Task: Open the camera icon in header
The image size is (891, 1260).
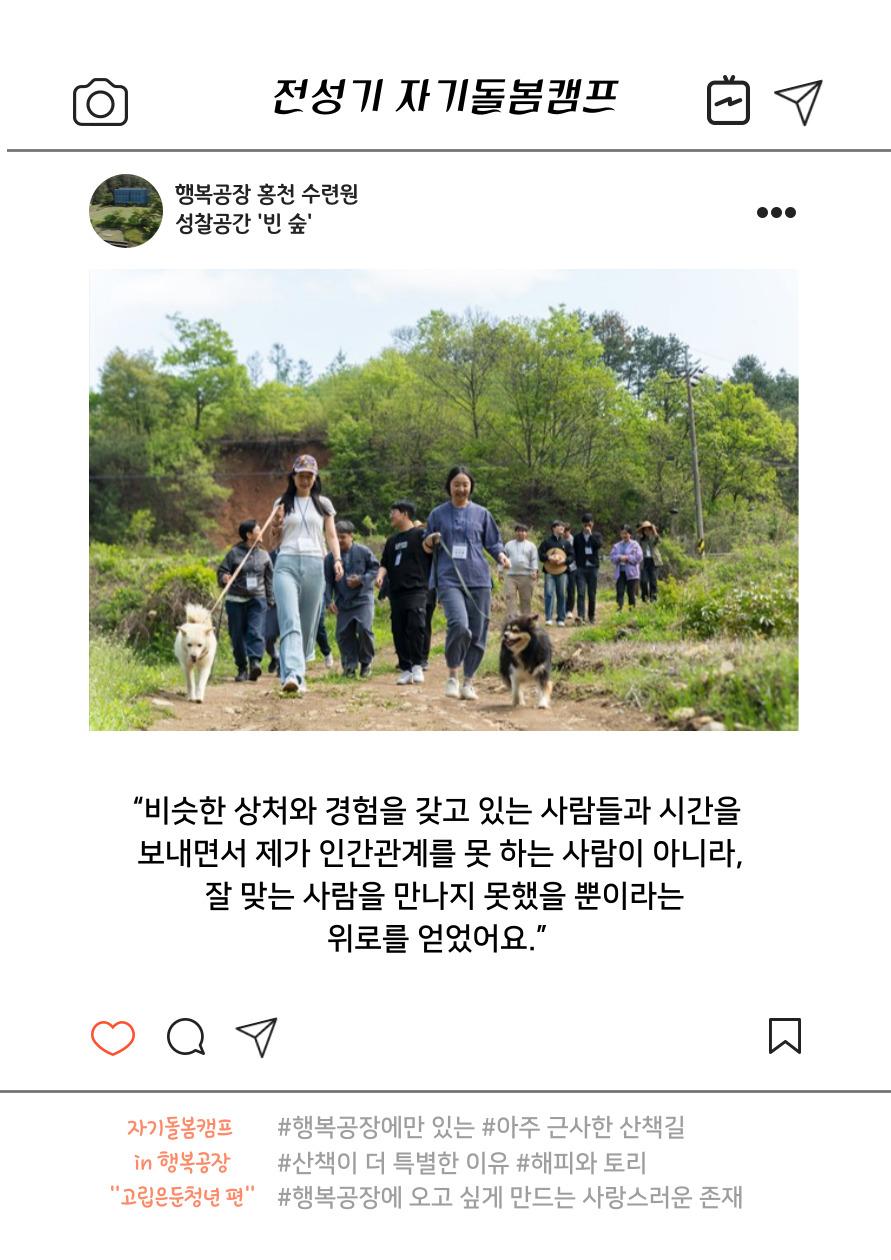Action: [x=100, y=102]
